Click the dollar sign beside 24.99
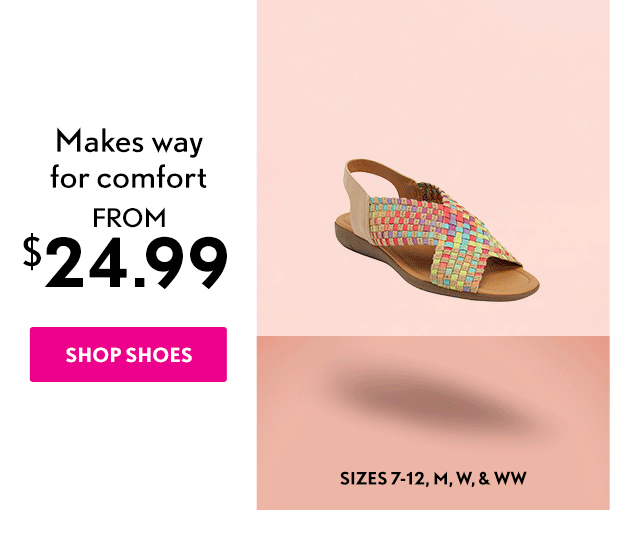The height and width of the screenshot is (540, 640). point(32,251)
